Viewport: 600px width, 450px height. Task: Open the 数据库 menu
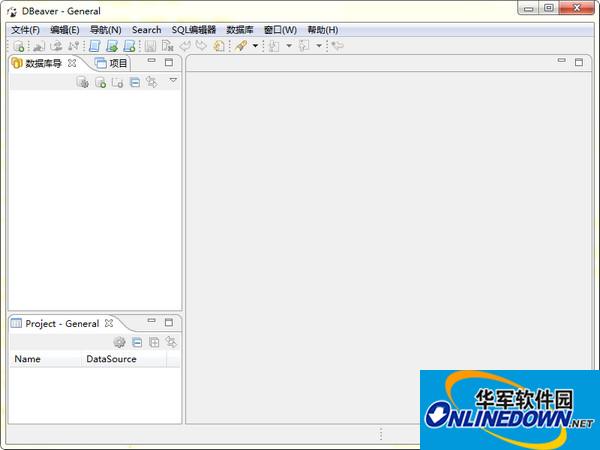240,30
